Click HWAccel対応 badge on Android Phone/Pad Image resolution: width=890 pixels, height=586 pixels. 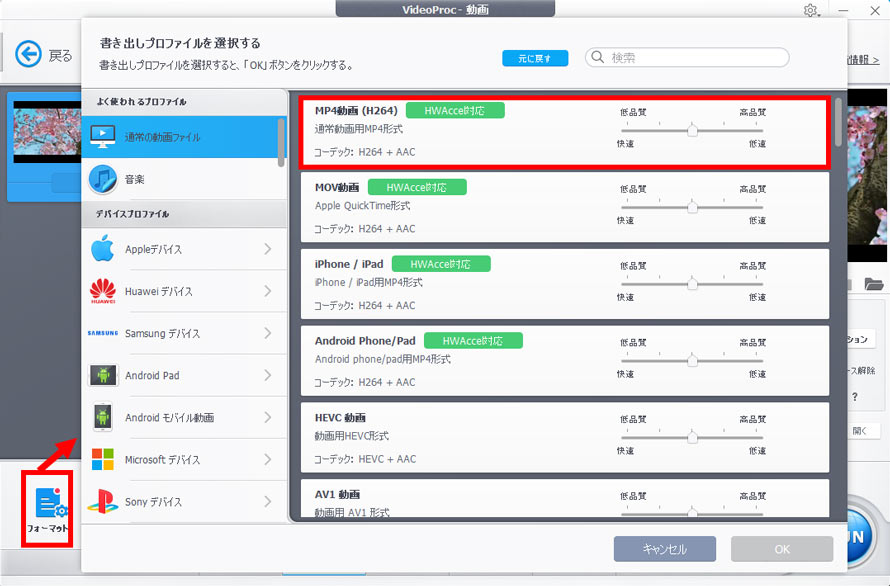tap(473, 341)
